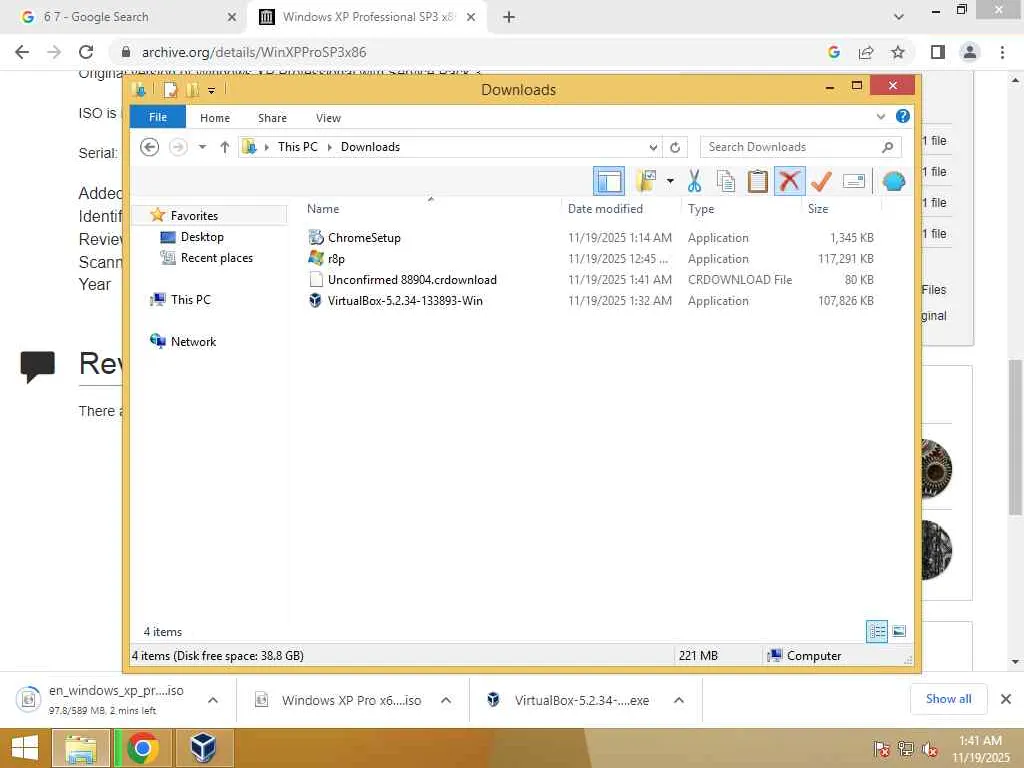The height and width of the screenshot is (768, 1024).
Task: Click the blue shell icon in toolbar
Action: [893, 181]
